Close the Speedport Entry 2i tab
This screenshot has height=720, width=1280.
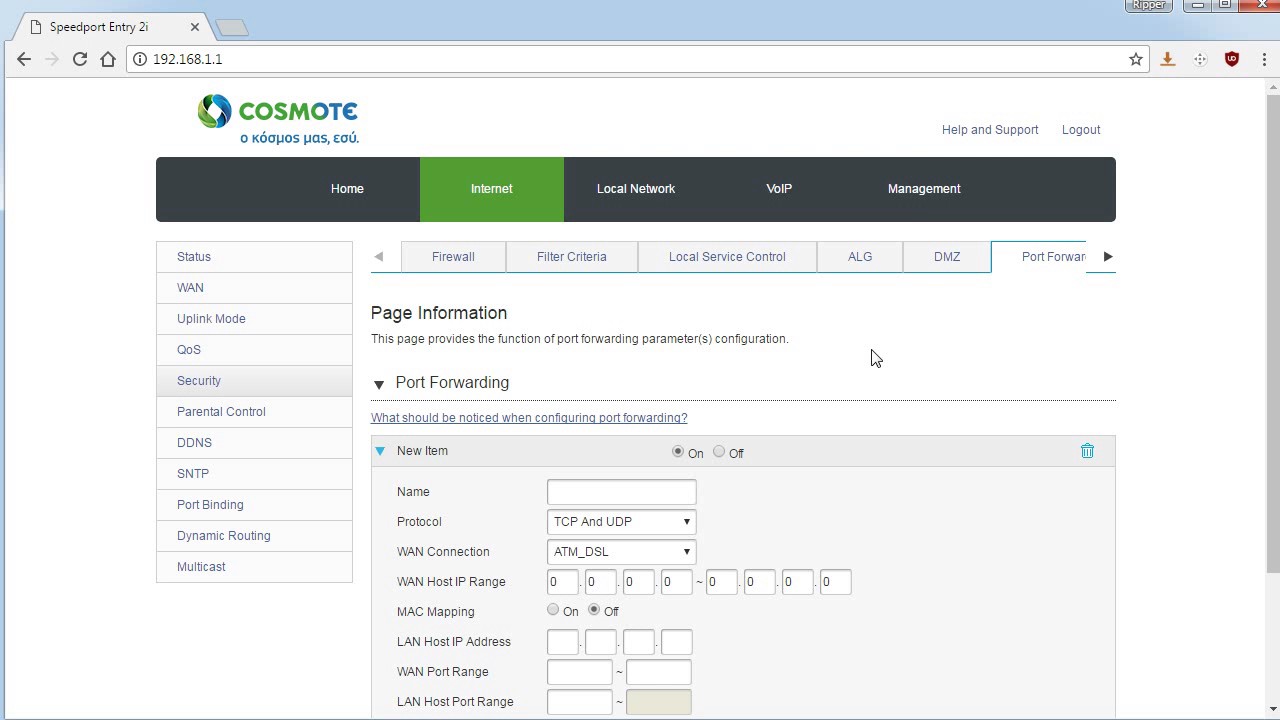pos(195,27)
